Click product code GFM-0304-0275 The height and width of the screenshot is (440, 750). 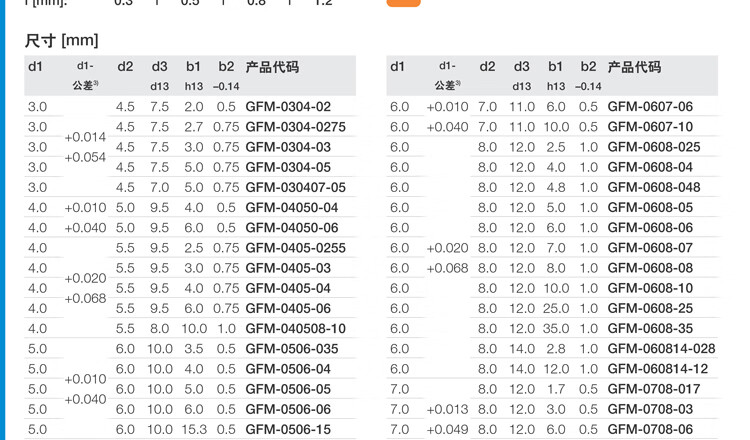click(295, 127)
